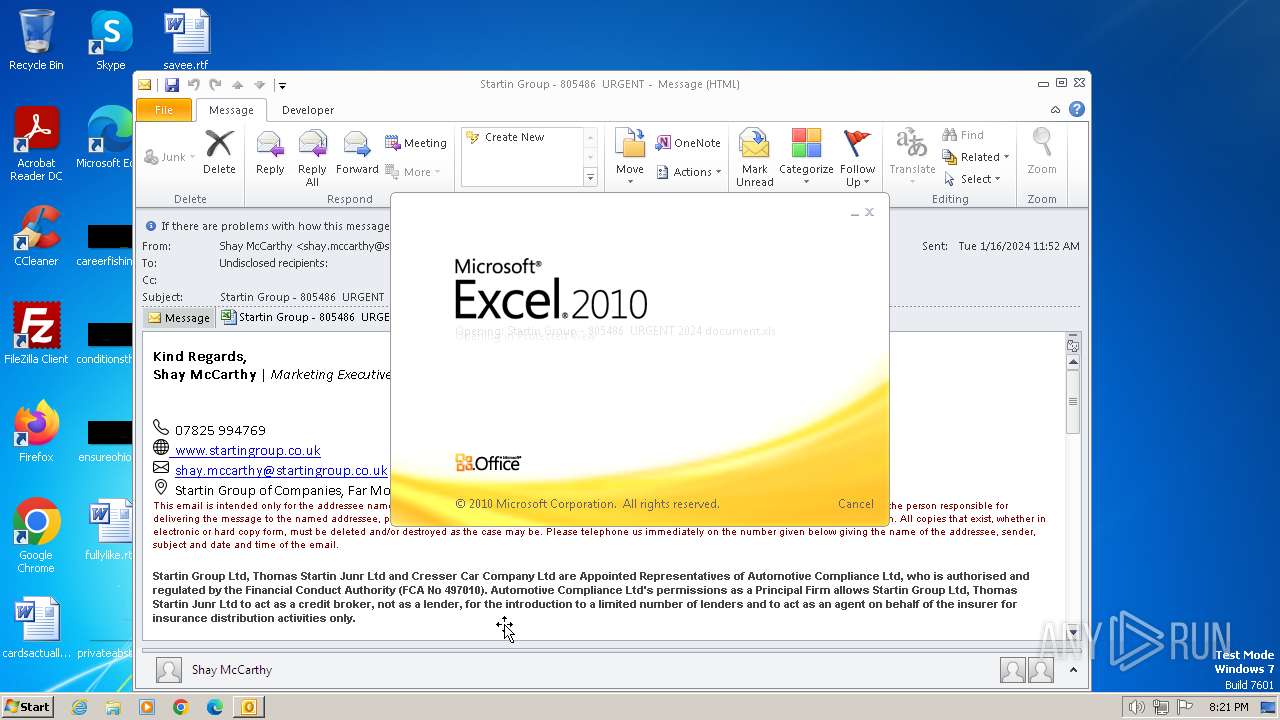
Task: Reply to Shay McCarthy's message
Action: point(270,153)
